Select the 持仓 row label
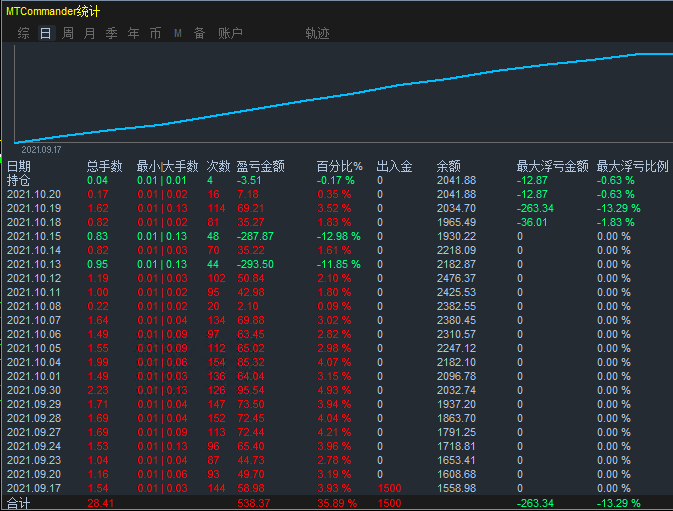The height and width of the screenshot is (511, 673). click(18, 181)
